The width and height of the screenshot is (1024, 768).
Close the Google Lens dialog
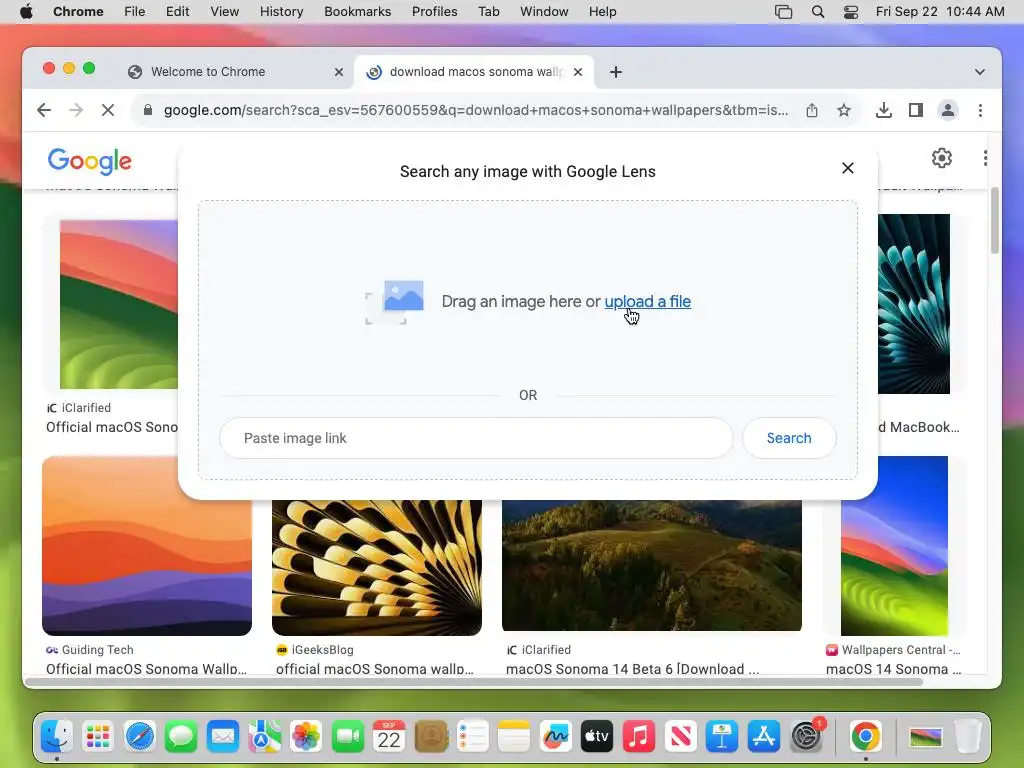tap(848, 168)
